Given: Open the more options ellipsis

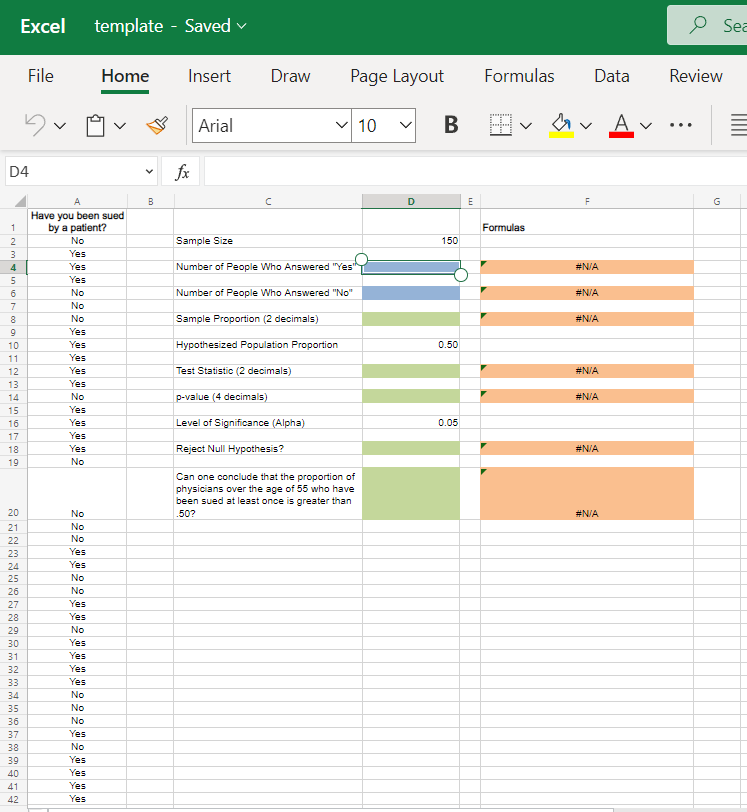Looking at the screenshot, I should point(680,125).
